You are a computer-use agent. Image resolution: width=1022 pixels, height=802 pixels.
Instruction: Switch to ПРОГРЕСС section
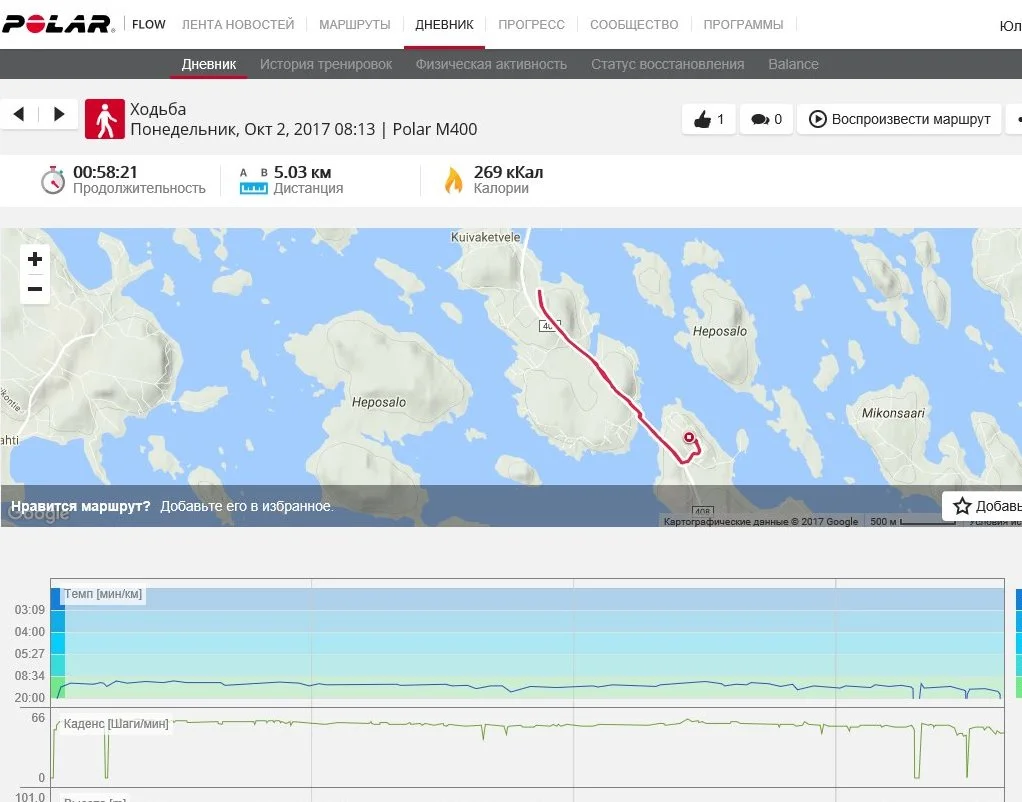click(x=531, y=24)
